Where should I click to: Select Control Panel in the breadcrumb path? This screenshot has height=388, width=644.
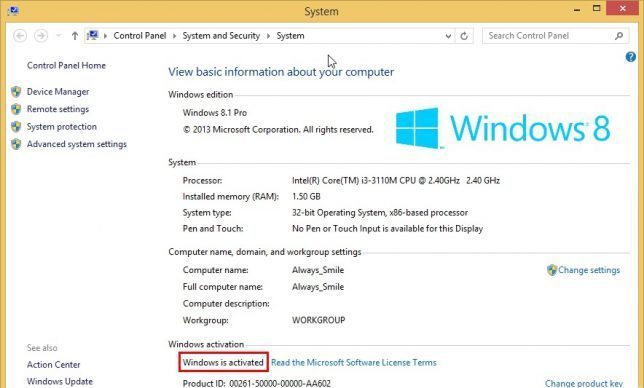140,36
